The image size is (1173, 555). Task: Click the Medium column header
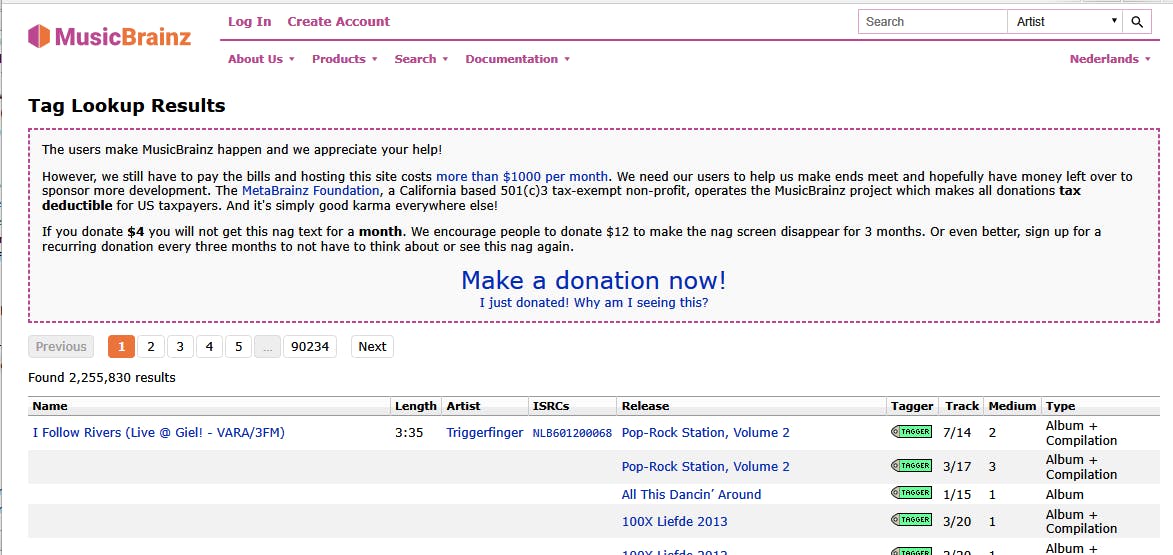click(x=1012, y=406)
